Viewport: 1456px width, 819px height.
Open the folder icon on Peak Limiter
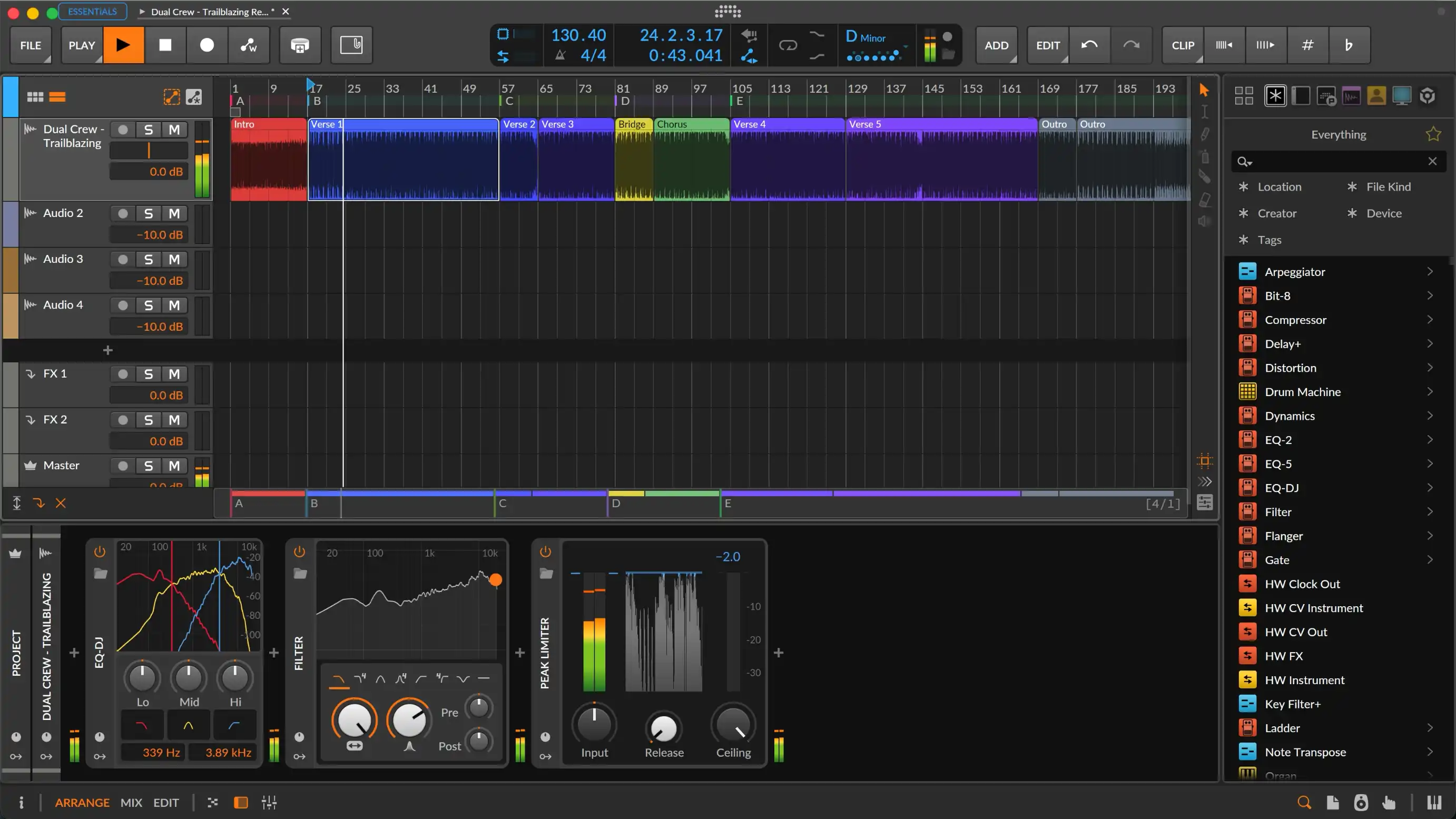546,574
